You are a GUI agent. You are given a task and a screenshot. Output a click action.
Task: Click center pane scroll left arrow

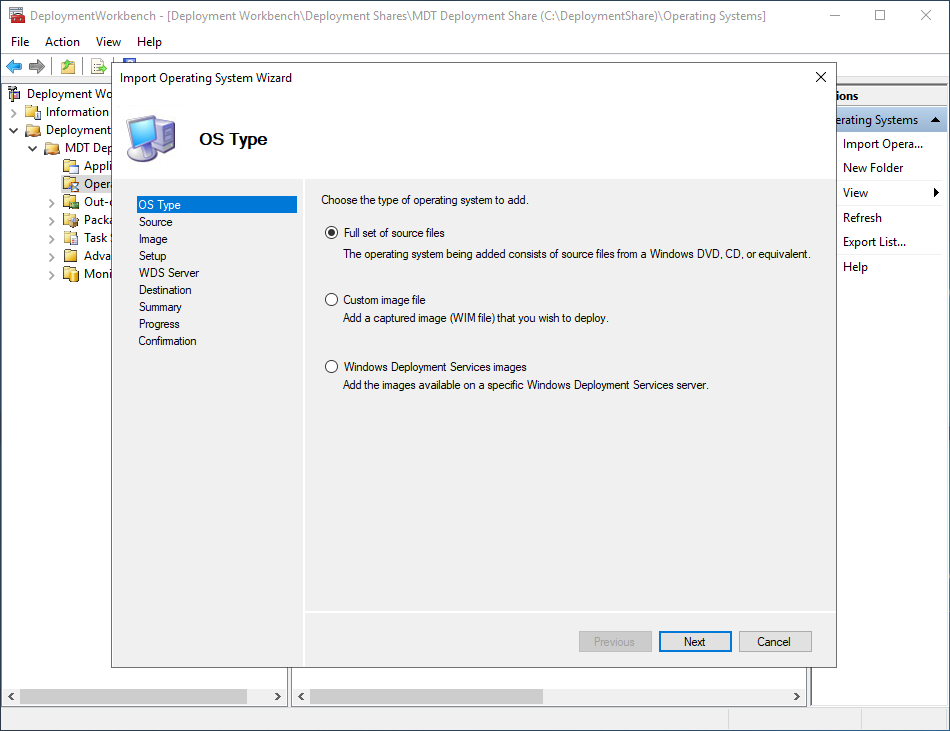[x=301, y=696]
